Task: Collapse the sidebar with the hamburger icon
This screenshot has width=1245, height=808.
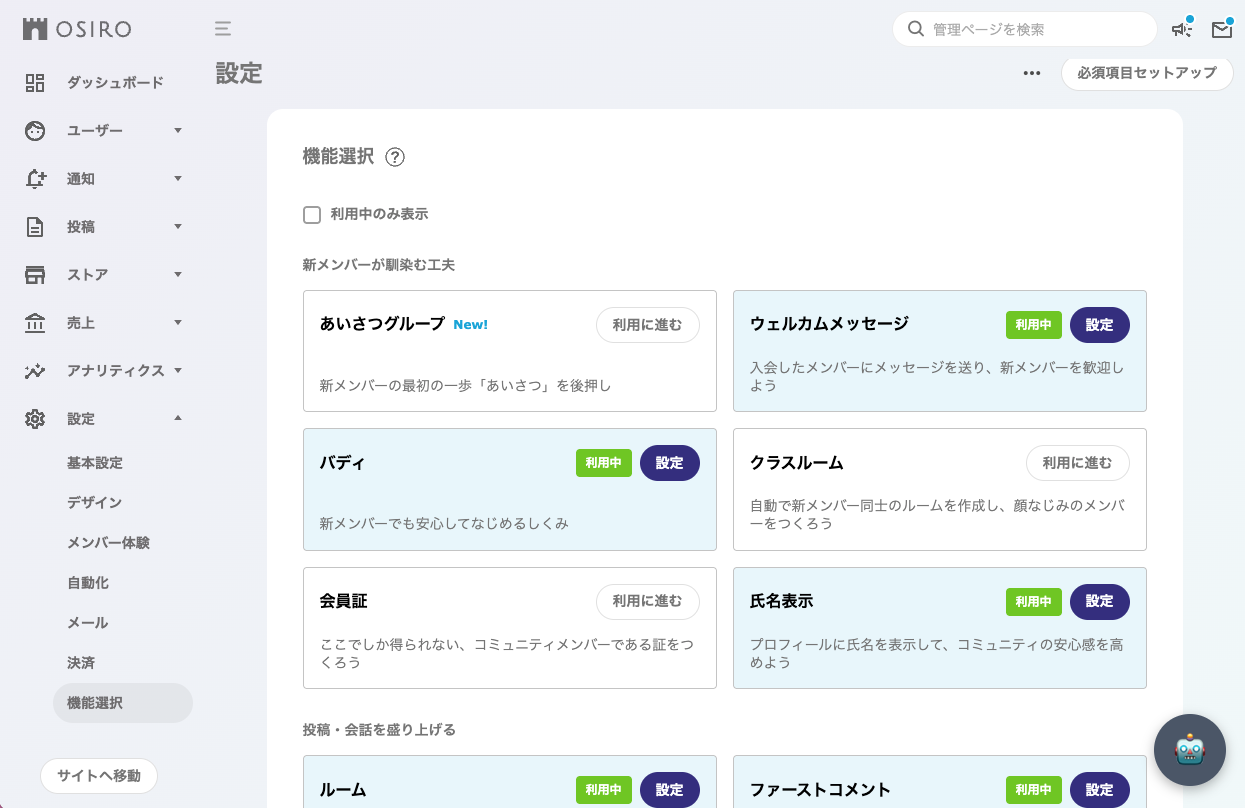Action: [223, 29]
